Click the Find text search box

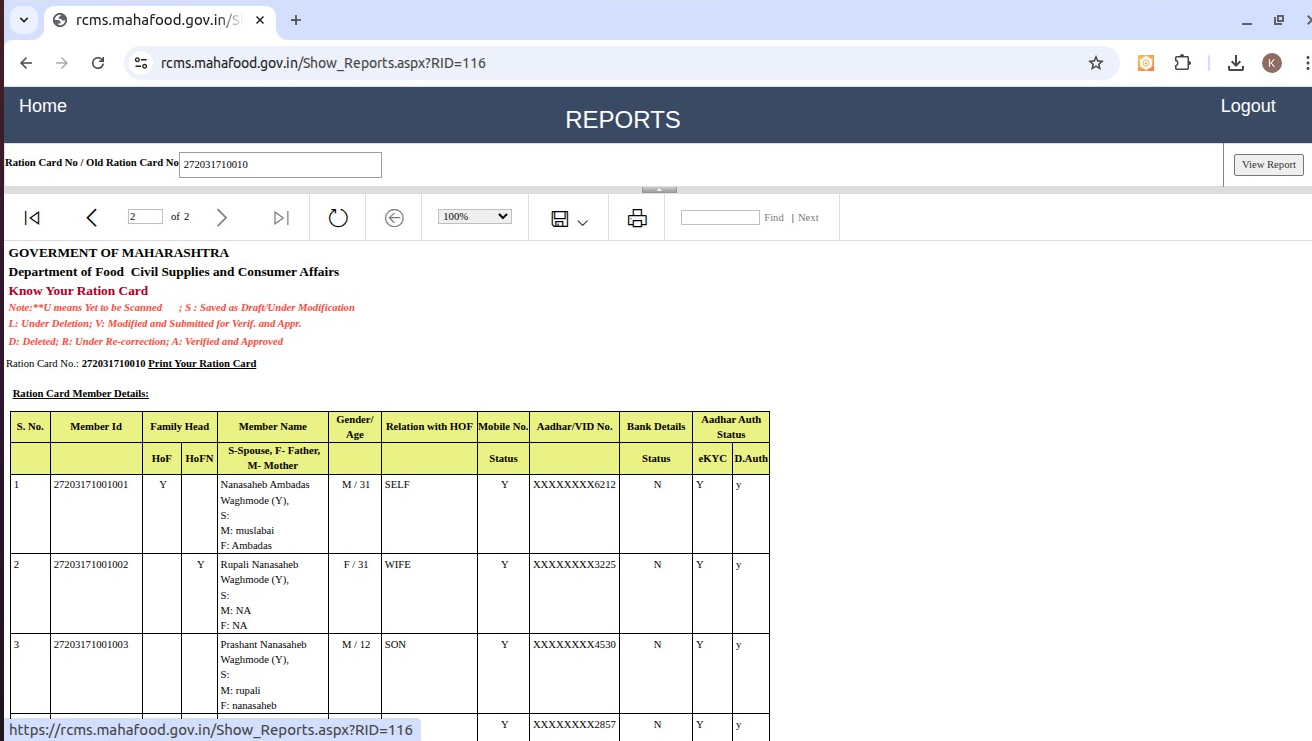[x=719, y=218]
